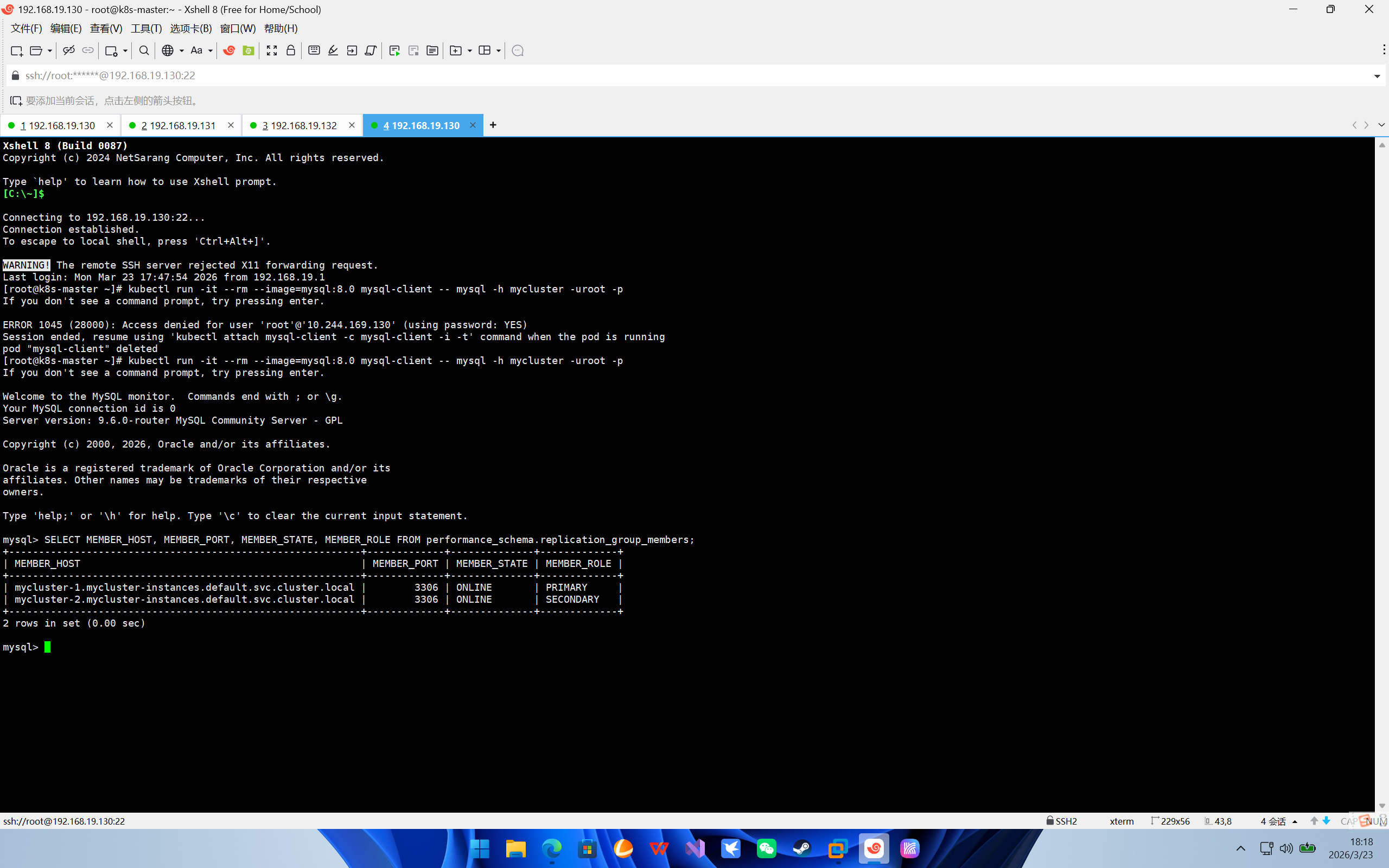Viewport: 1389px width, 868px height.
Task: Click the terminal vertical scrollbar down arrow
Action: coord(1382,806)
